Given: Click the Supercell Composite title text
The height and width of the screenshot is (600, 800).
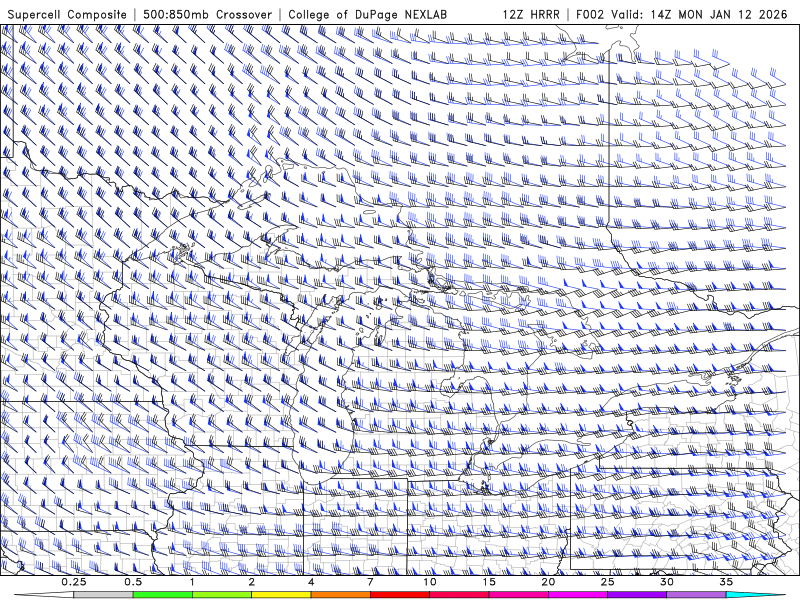Looking at the screenshot, I should pyautogui.click(x=67, y=14).
